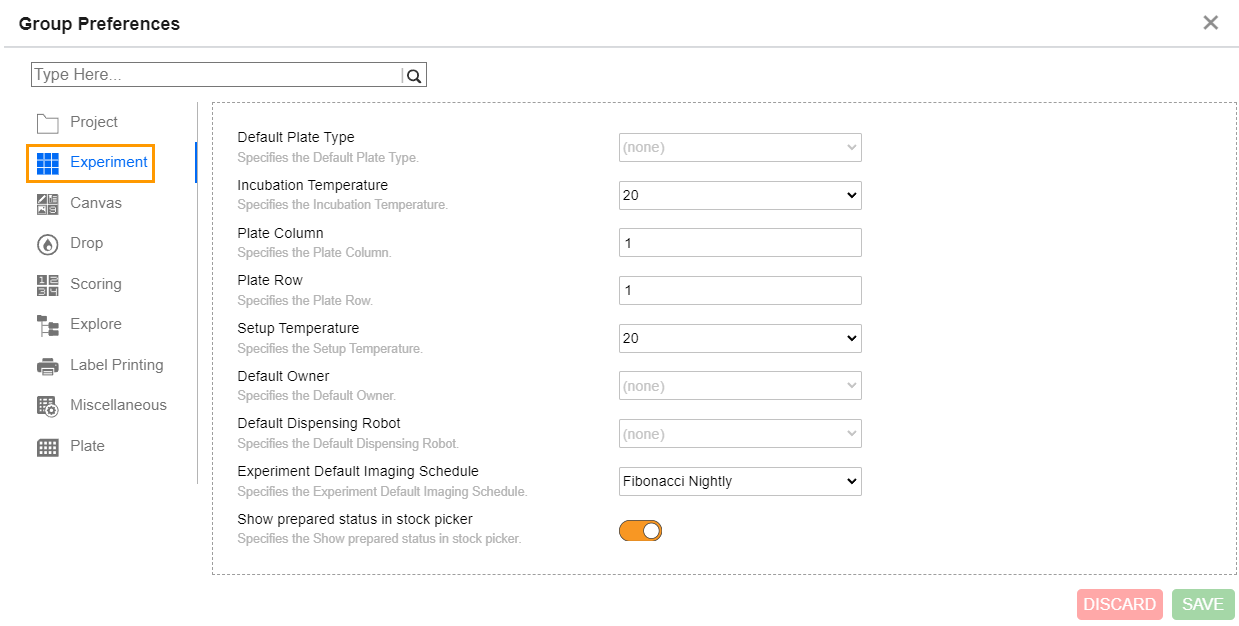Click the Scoring sidebar icon
1239x626 pixels.
(x=48, y=285)
